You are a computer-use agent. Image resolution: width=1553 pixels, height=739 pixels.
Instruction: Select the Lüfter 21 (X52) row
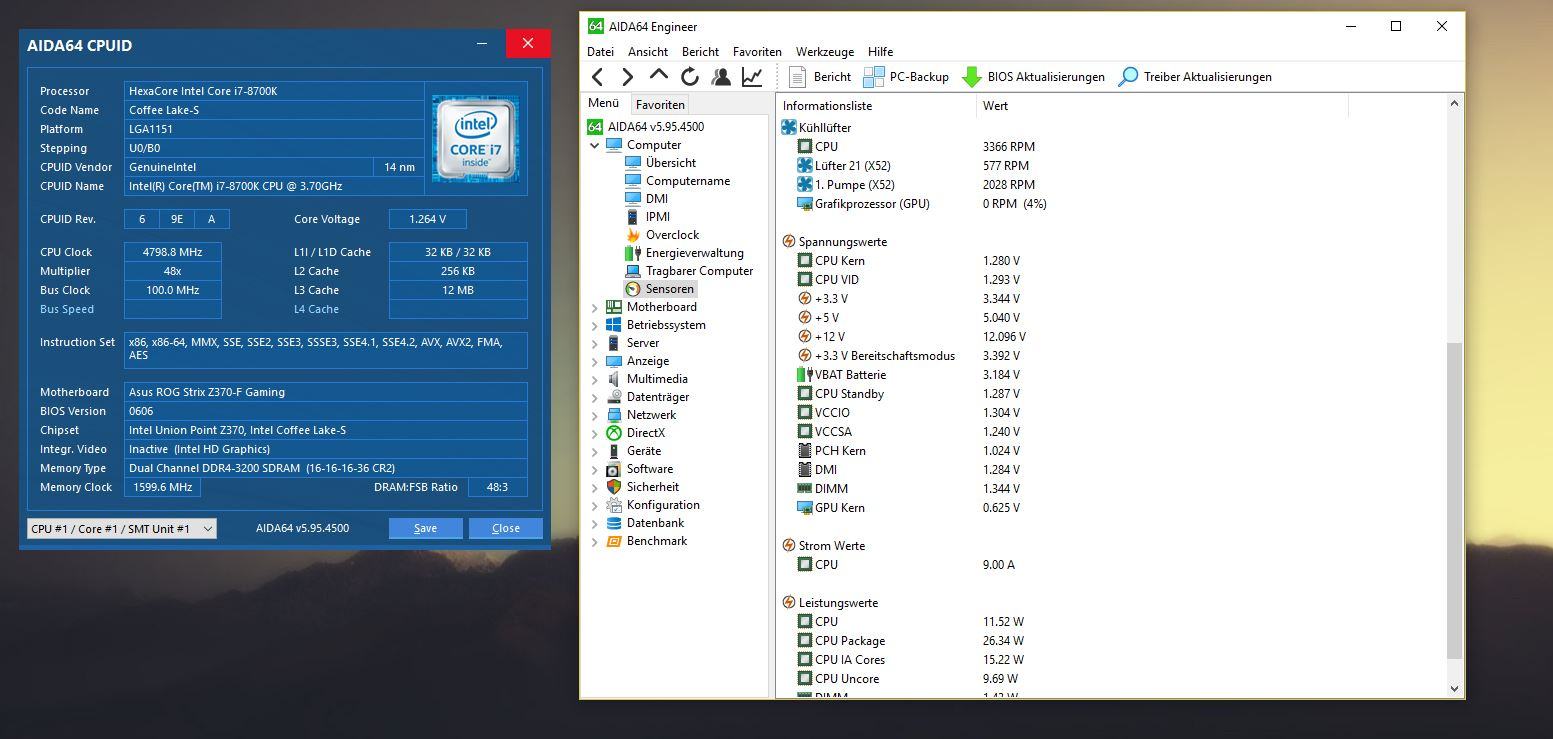click(1112, 166)
